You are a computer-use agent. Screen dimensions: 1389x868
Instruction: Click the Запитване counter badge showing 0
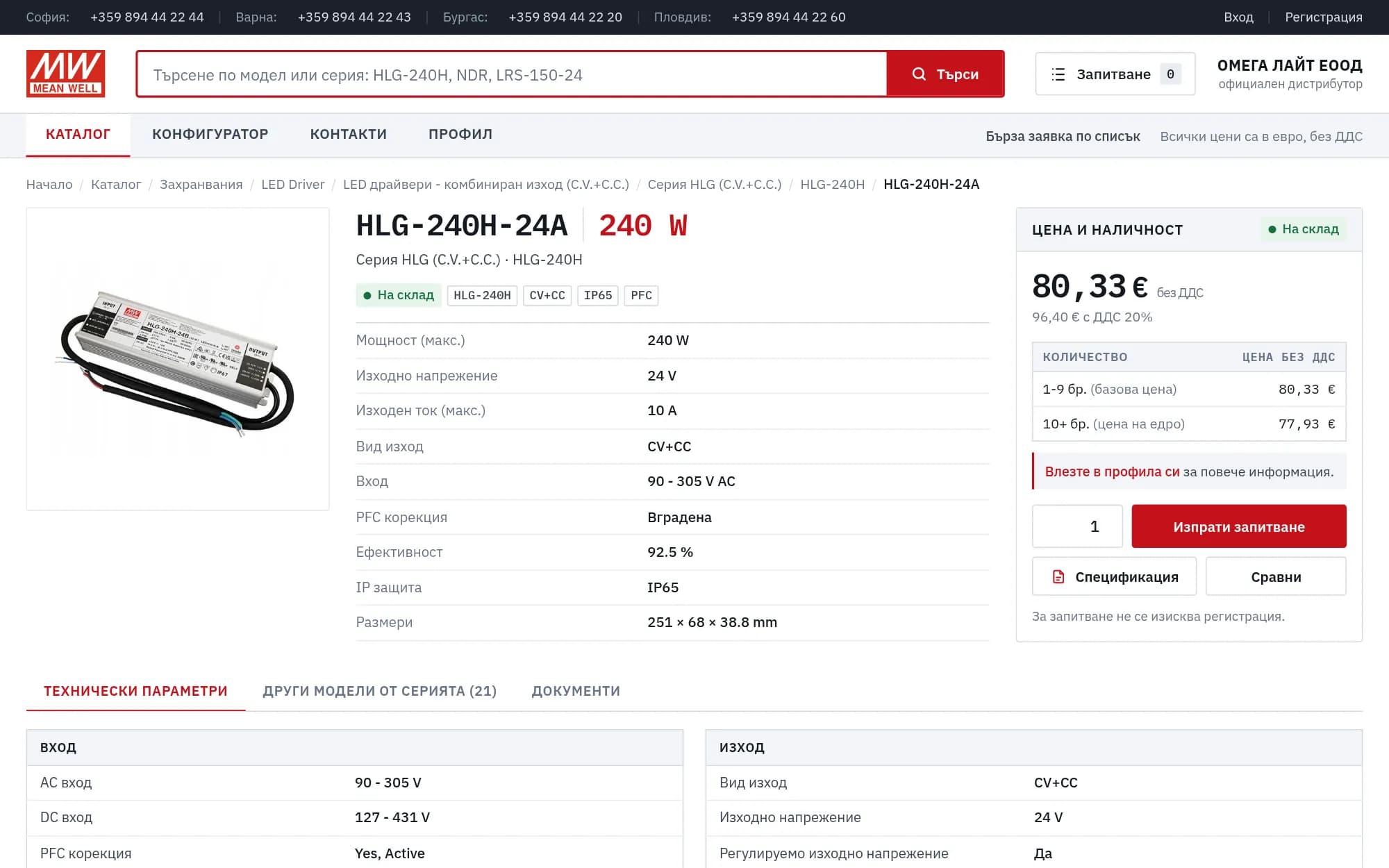(x=1170, y=74)
